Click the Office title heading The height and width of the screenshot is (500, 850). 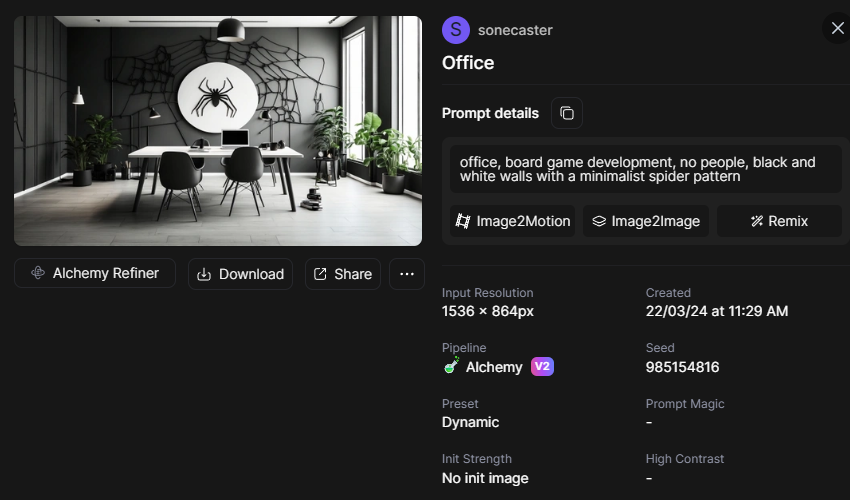tap(468, 63)
